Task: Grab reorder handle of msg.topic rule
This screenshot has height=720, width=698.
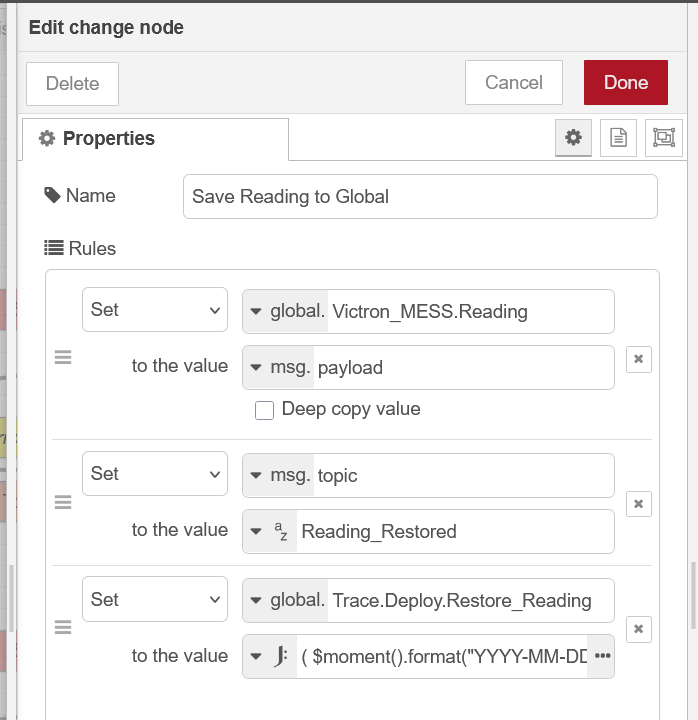Action: tap(63, 502)
